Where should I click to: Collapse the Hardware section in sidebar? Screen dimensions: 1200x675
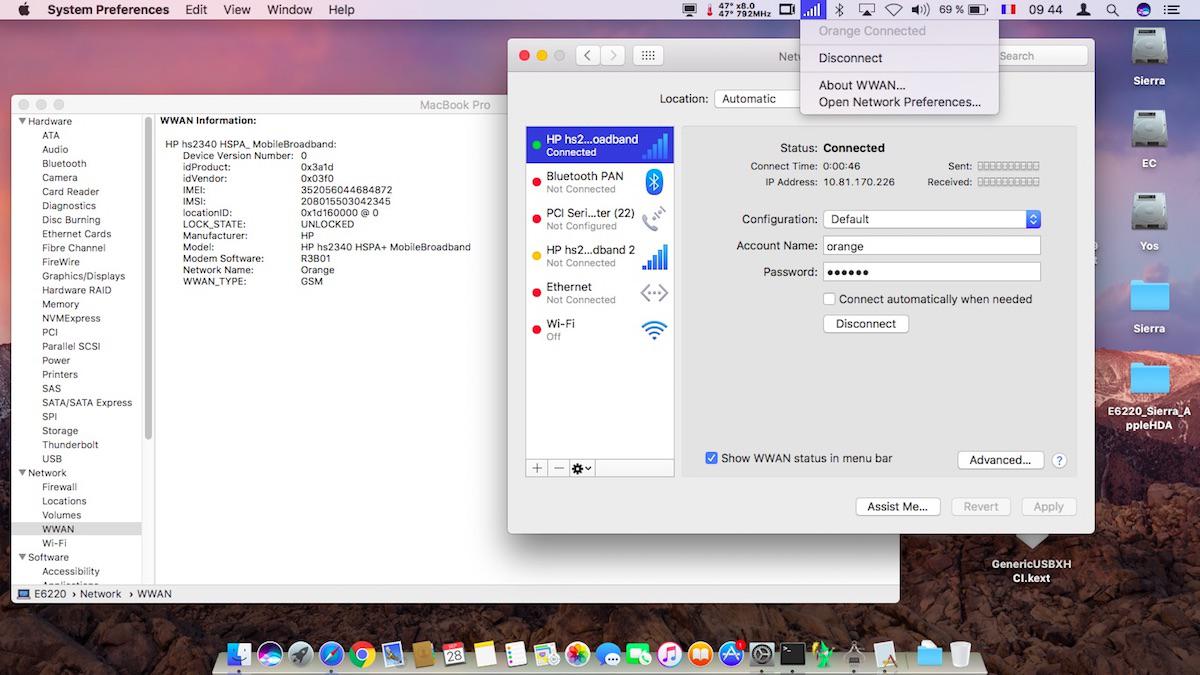(x=21, y=121)
